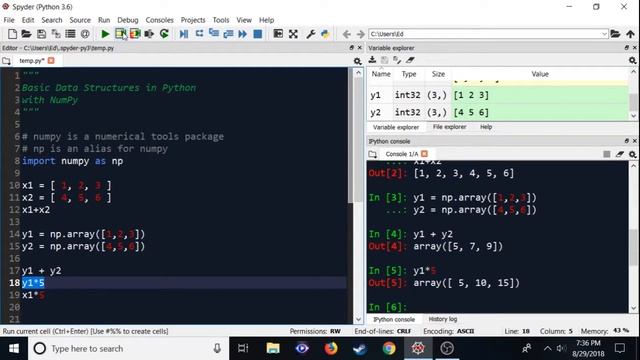The width and height of the screenshot is (640, 360).
Task: Remove all variables eraser icon
Action: point(410,60)
